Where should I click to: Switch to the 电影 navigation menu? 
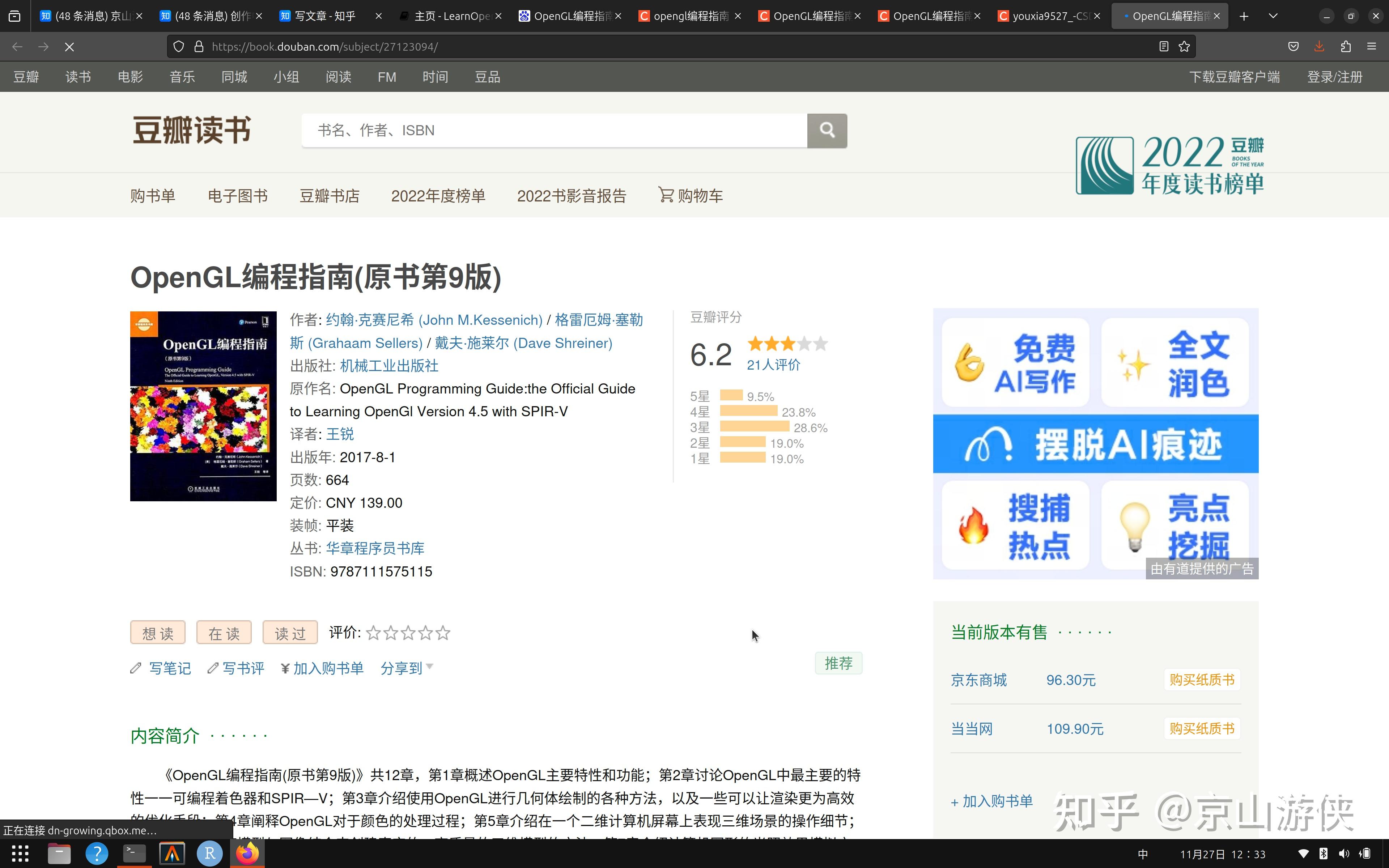[130, 76]
